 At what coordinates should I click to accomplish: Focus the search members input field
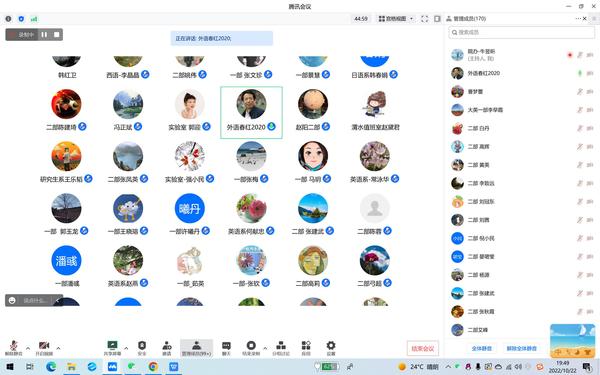coord(522,32)
